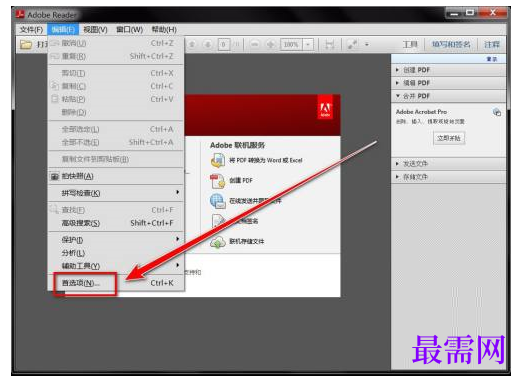
Task: Click 全部不选(E) menu entry
Action: point(116,142)
